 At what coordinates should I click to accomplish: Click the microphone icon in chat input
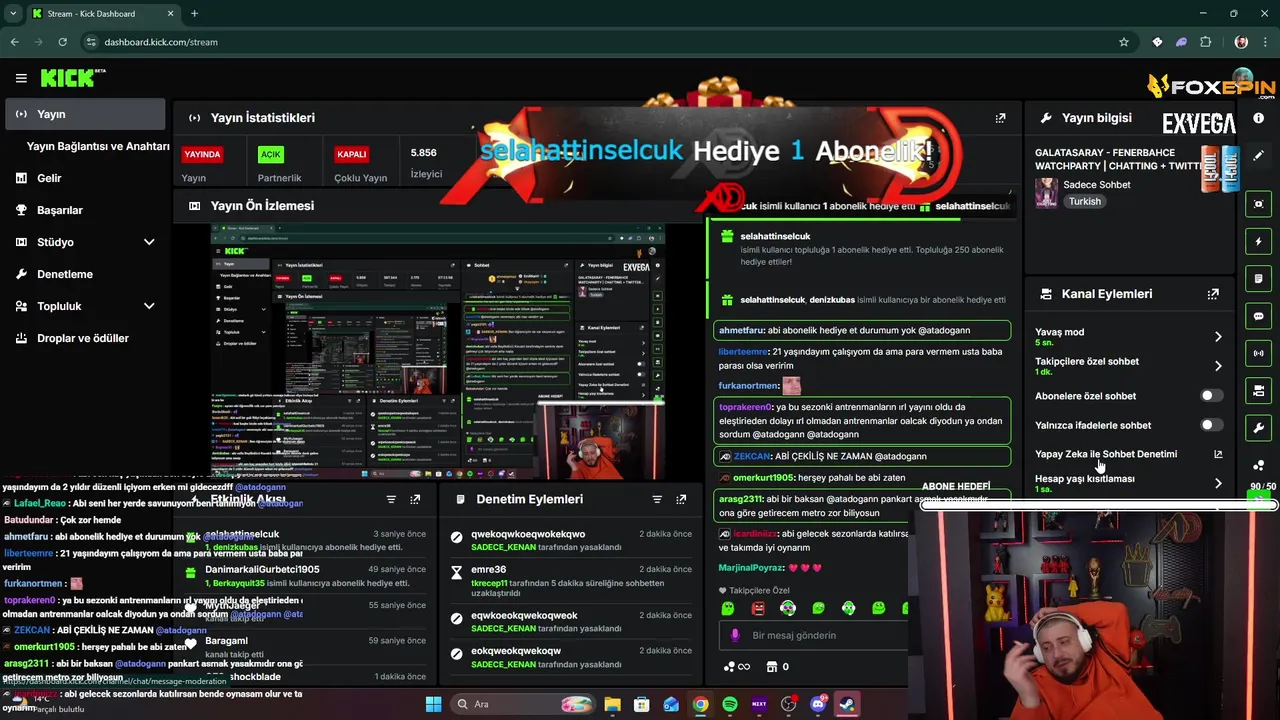pos(735,635)
